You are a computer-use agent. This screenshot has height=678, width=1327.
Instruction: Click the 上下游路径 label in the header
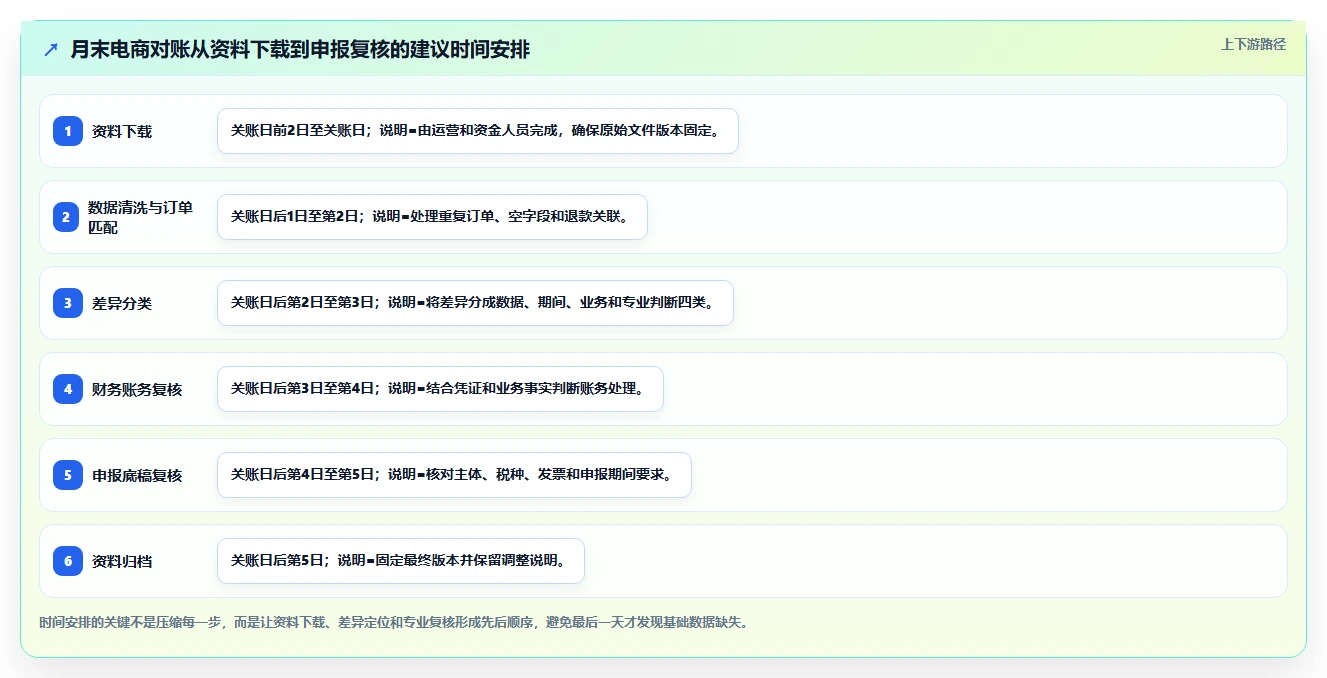pos(1253,44)
